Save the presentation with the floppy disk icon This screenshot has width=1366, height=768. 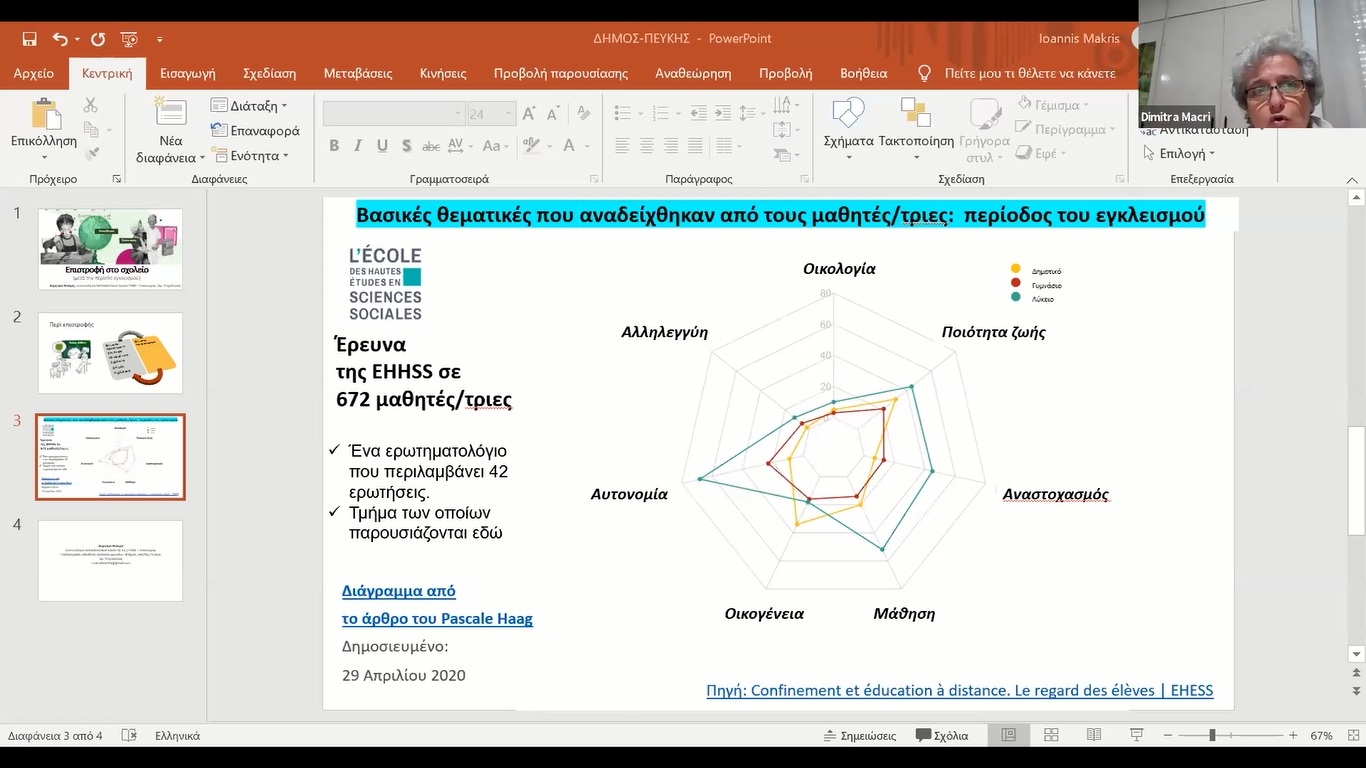coord(29,39)
